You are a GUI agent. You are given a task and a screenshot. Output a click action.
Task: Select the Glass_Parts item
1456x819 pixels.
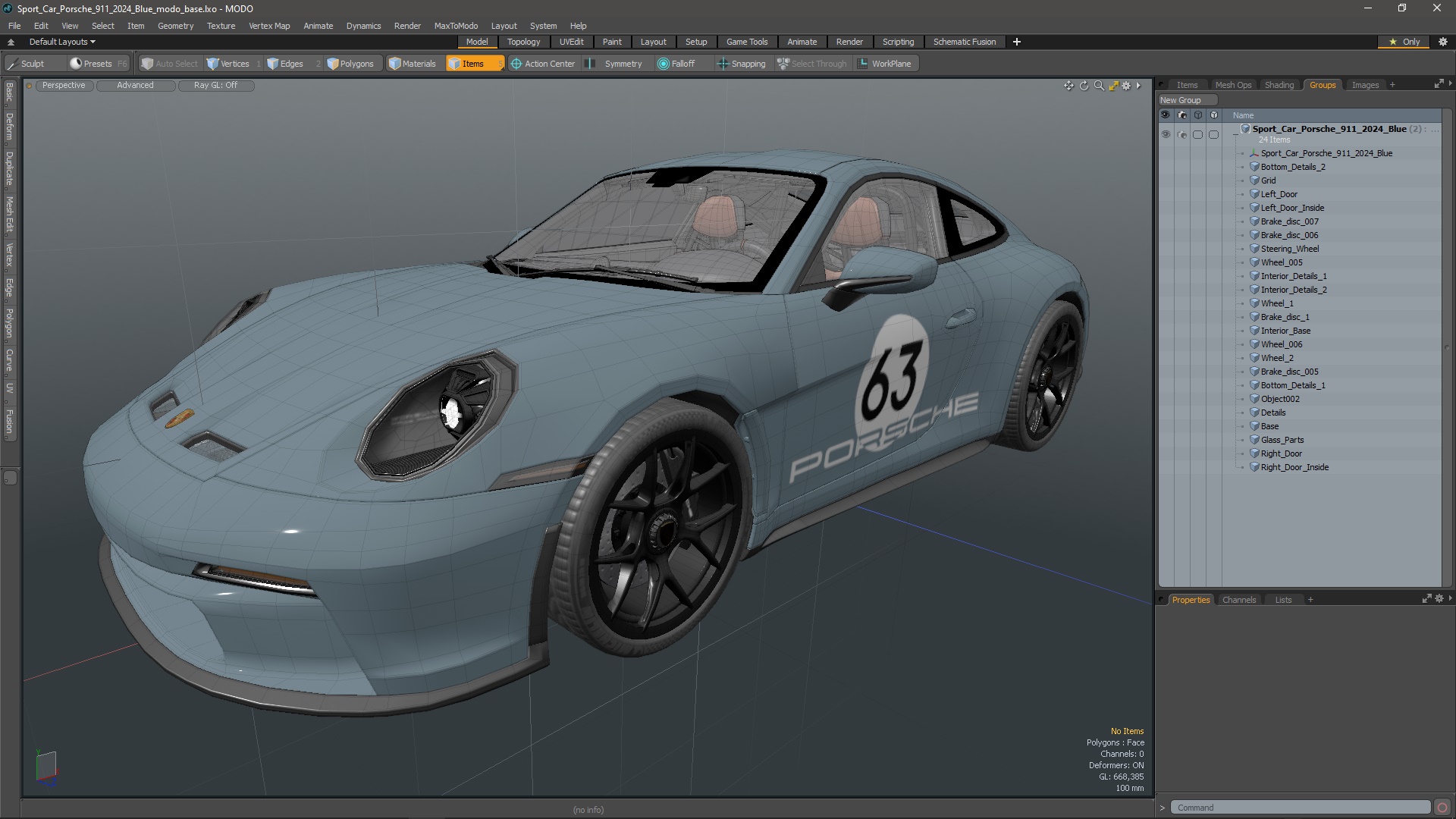[x=1282, y=440]
